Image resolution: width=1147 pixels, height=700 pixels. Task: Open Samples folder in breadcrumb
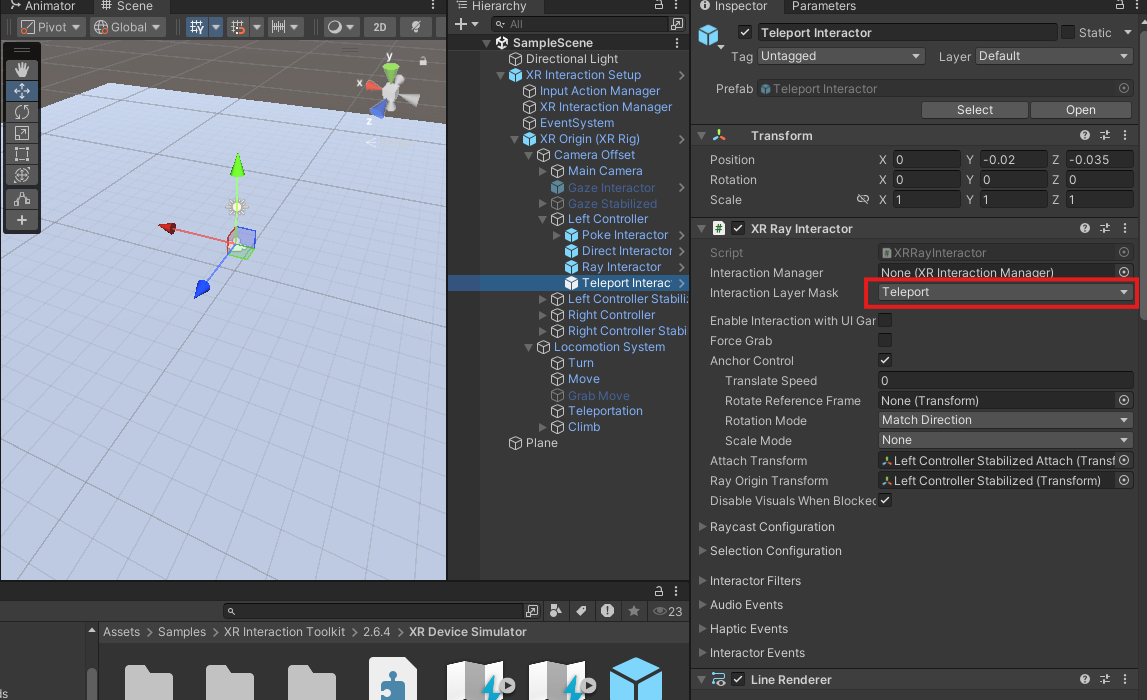[181, 632]
